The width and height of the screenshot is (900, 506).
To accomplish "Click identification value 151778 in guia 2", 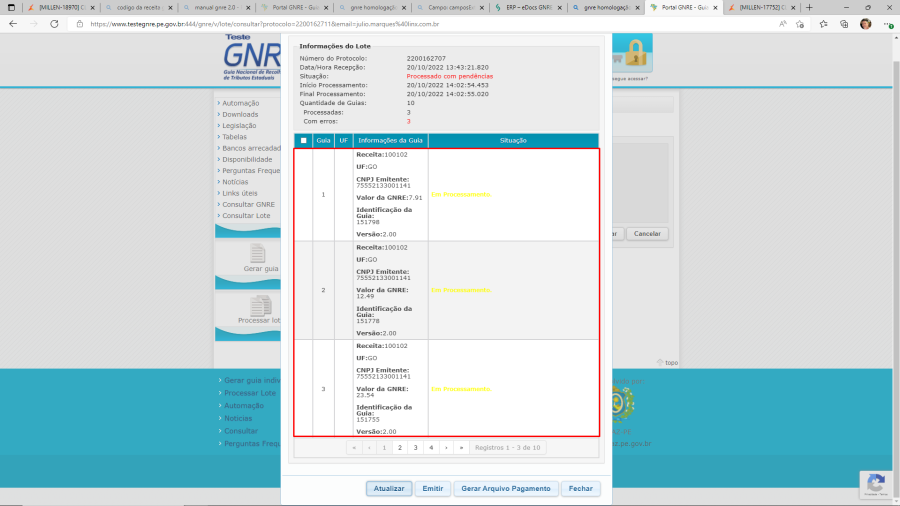I will pyautogui.click(x=368, y=321).
